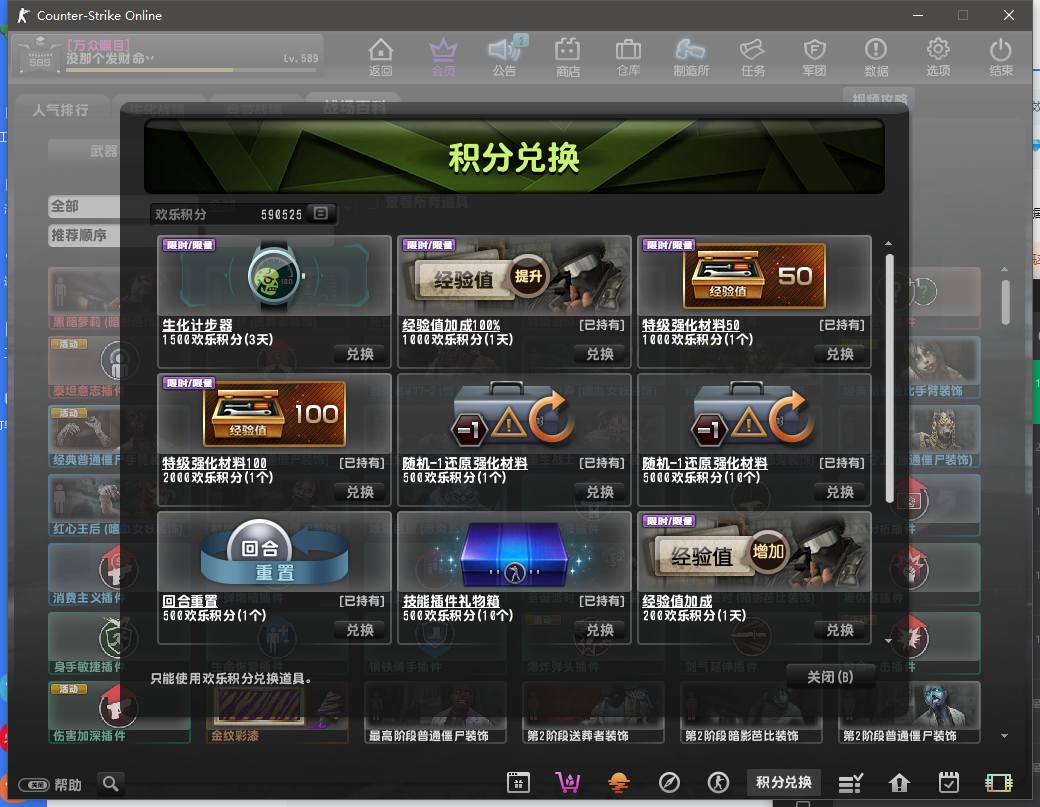The image size is (1040, 807).
Task: Open the 商店 shop icon
Action: pos(567,56)
